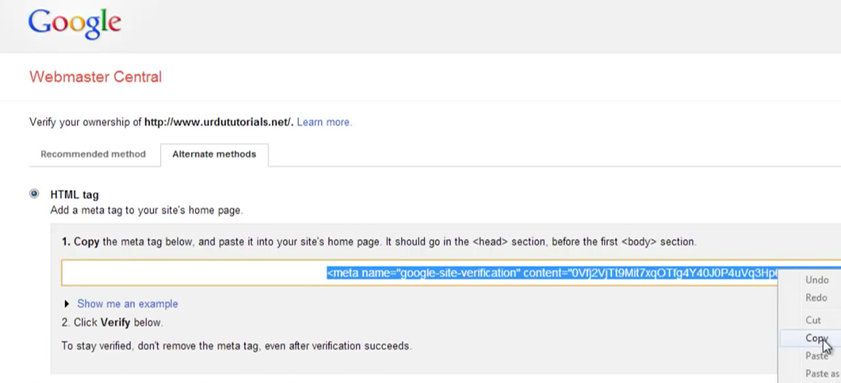Select the HTML tag radio button
Screen dimensions: 841x383
[x=34, y=194]
